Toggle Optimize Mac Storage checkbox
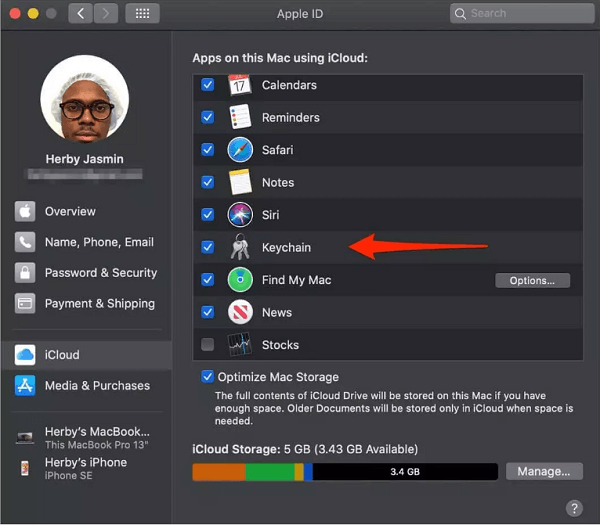The width and height of the screenshot is (600, 525). point(207,377)
